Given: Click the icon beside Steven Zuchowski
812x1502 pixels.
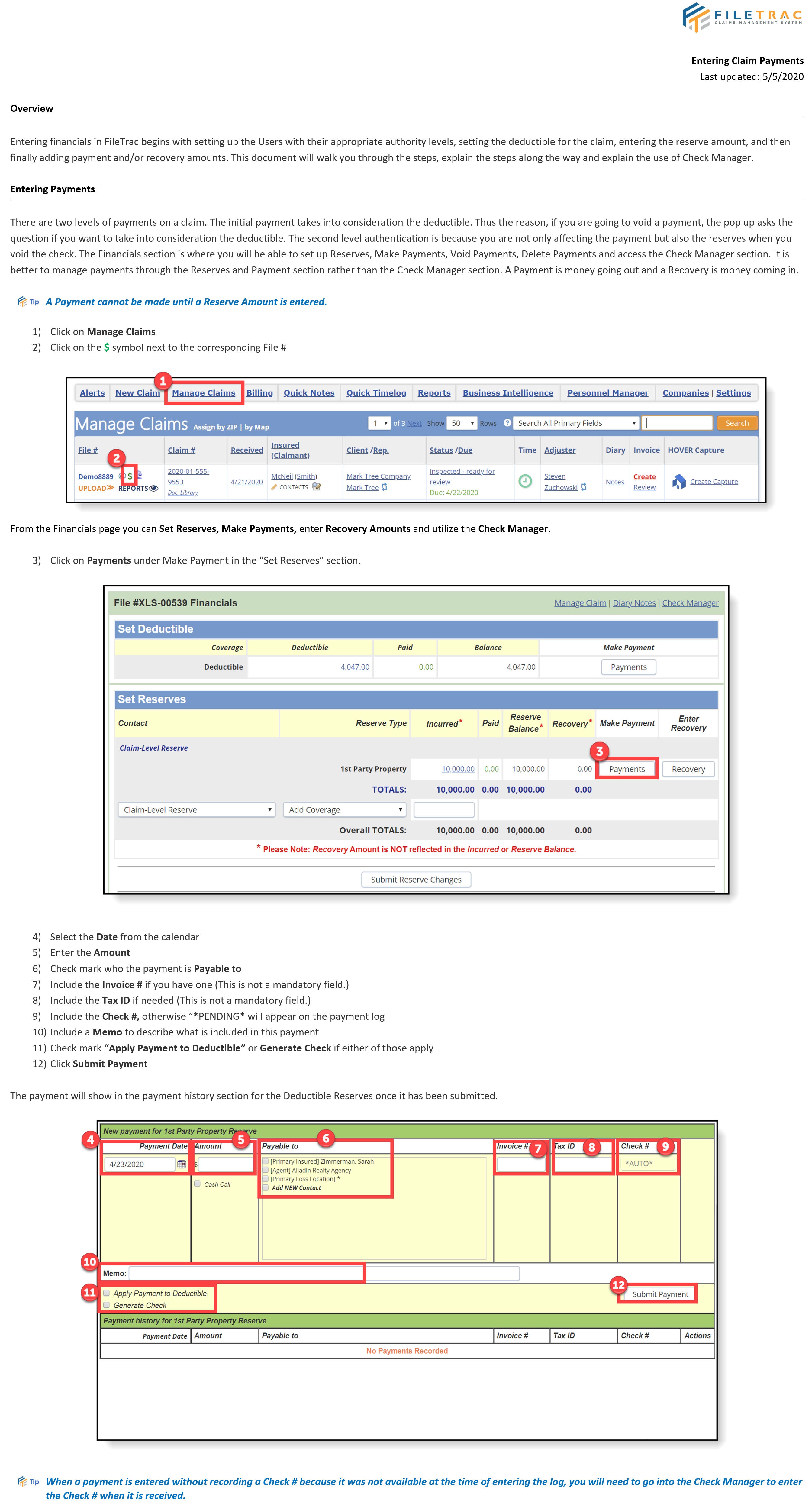Looking at the screenshot, I should [584, 487].
